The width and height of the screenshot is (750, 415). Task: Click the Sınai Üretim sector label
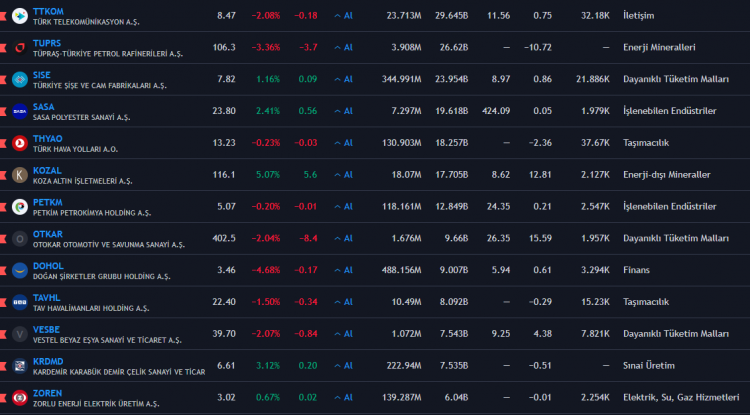coord(649,366)
